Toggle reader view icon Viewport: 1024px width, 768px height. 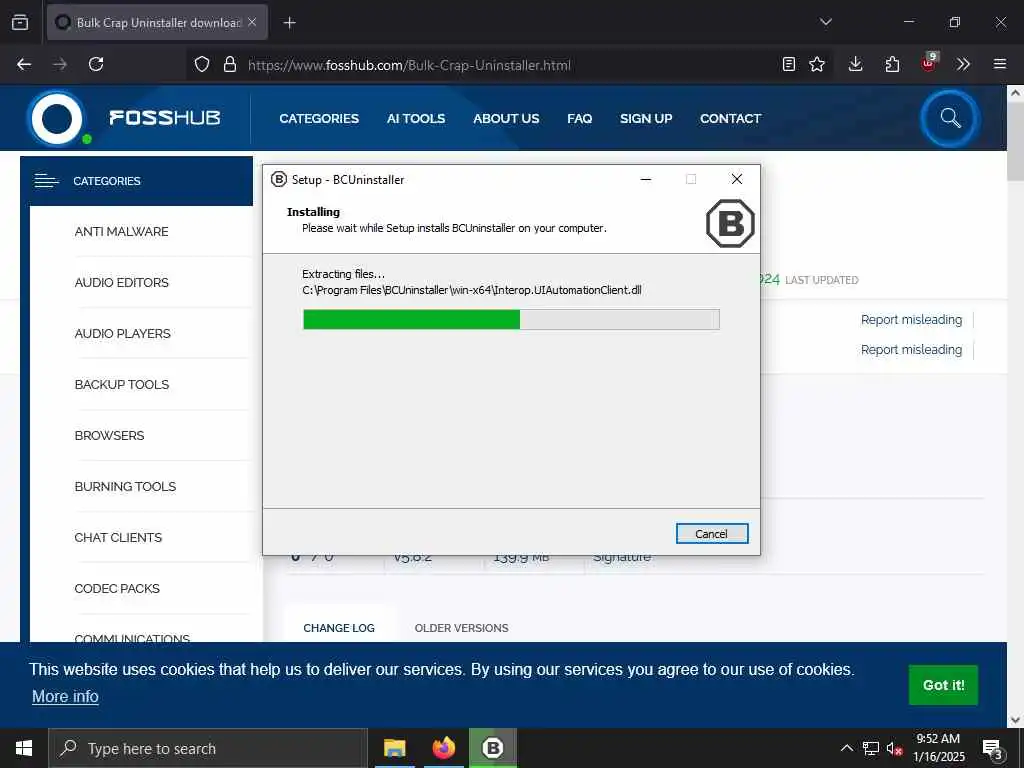[x=789, y=64]
